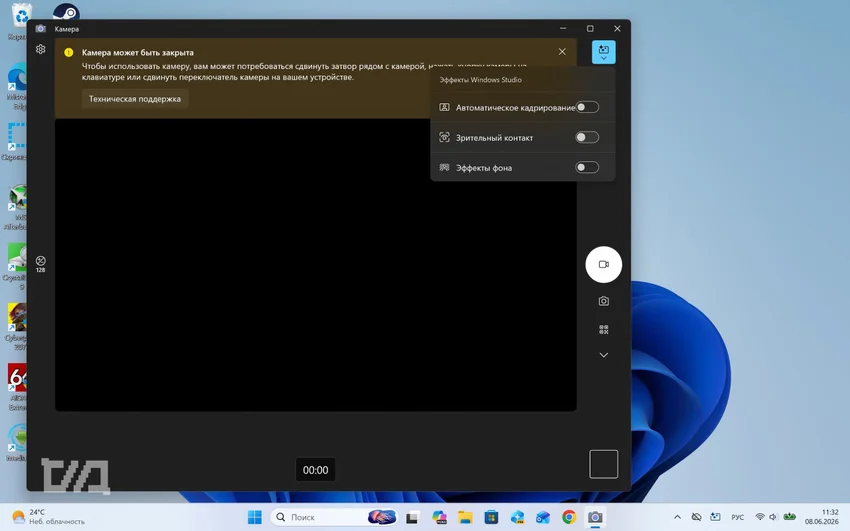
Task: Open Copilot app from taskbar
Action: (x=439, y=517)
